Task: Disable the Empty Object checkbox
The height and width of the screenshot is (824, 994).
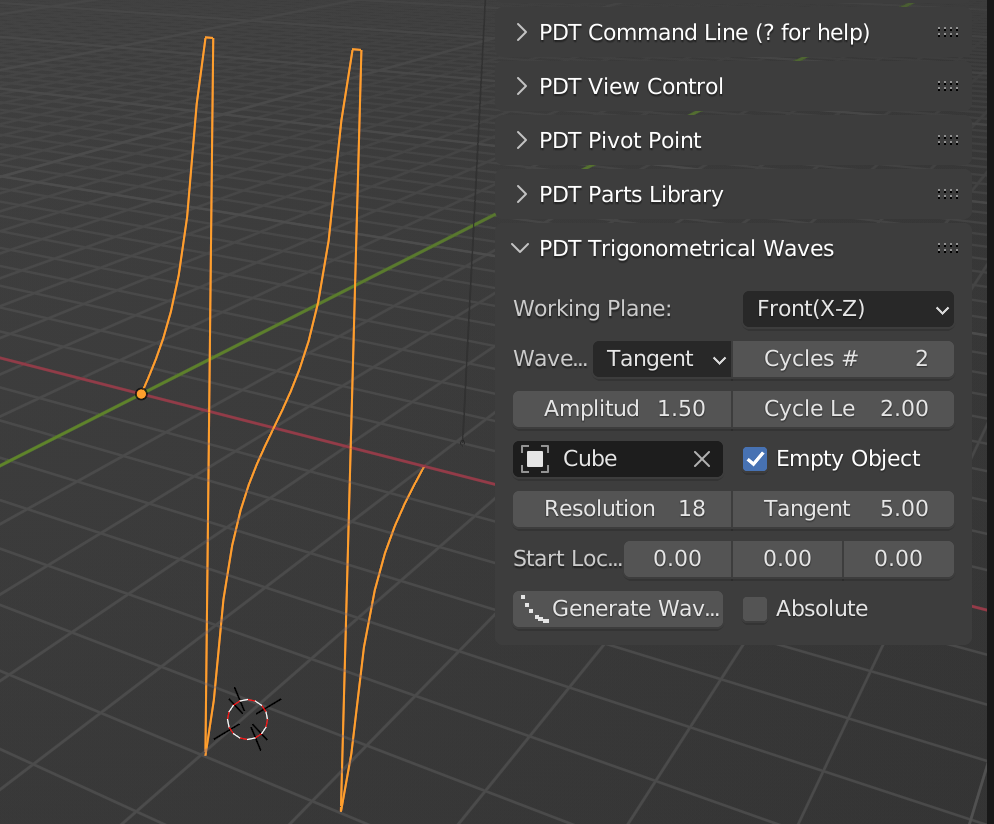Action: pyautogui.click(x=756, y=459)
